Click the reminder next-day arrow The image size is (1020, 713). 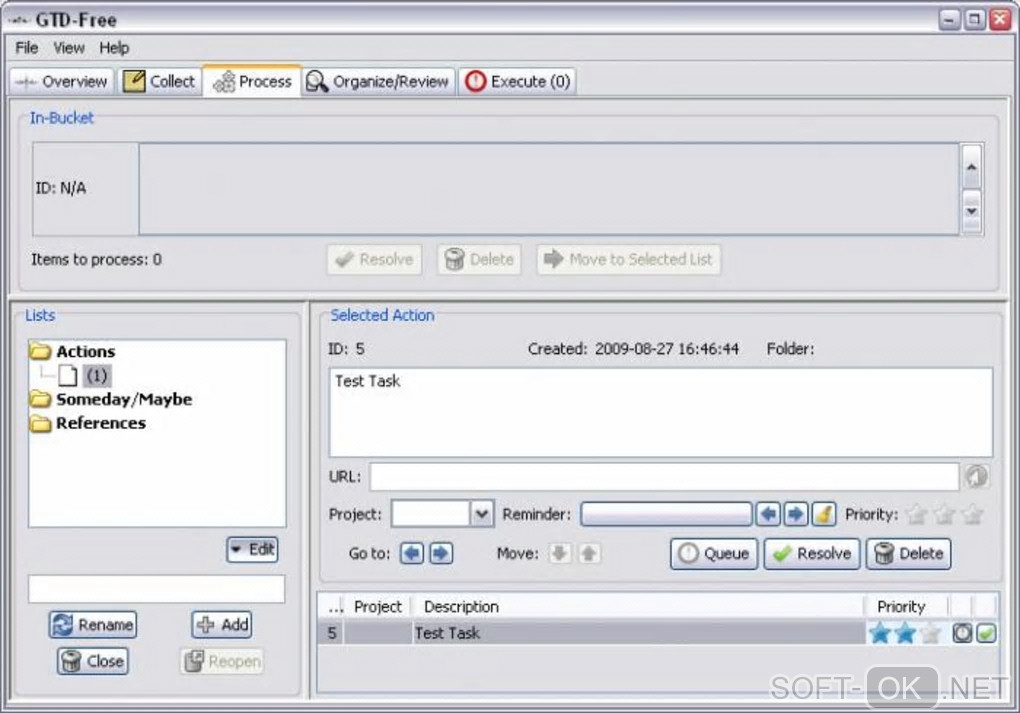coord(796,514)
